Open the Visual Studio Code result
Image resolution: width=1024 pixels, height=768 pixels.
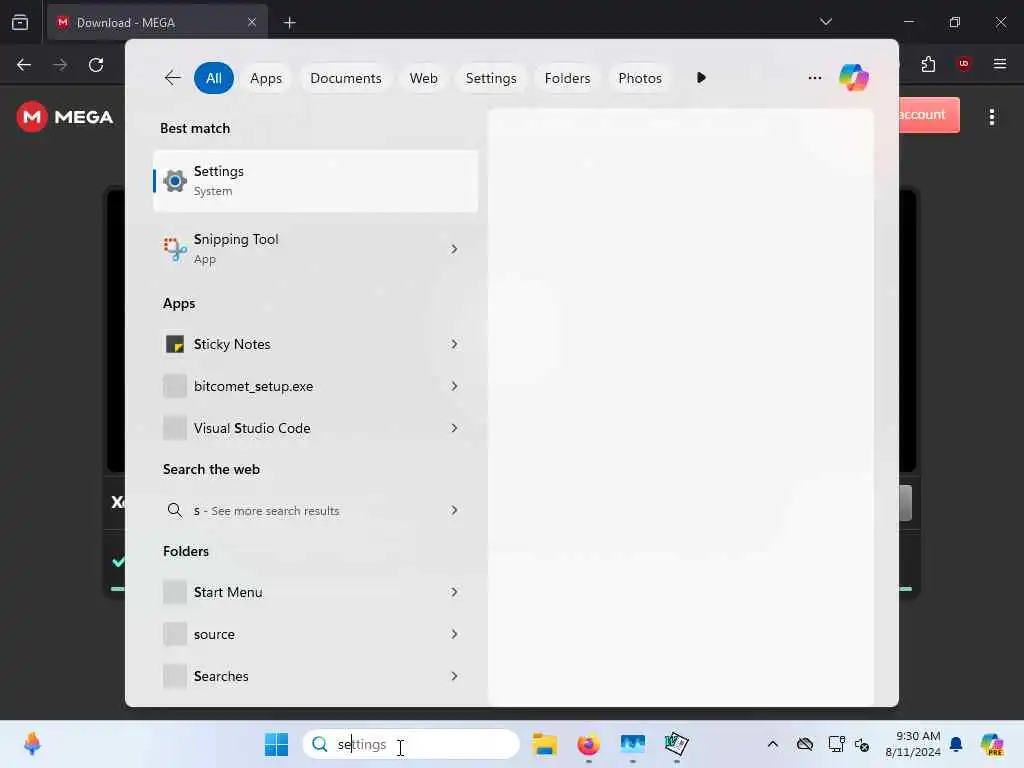[x=315, y=428]
